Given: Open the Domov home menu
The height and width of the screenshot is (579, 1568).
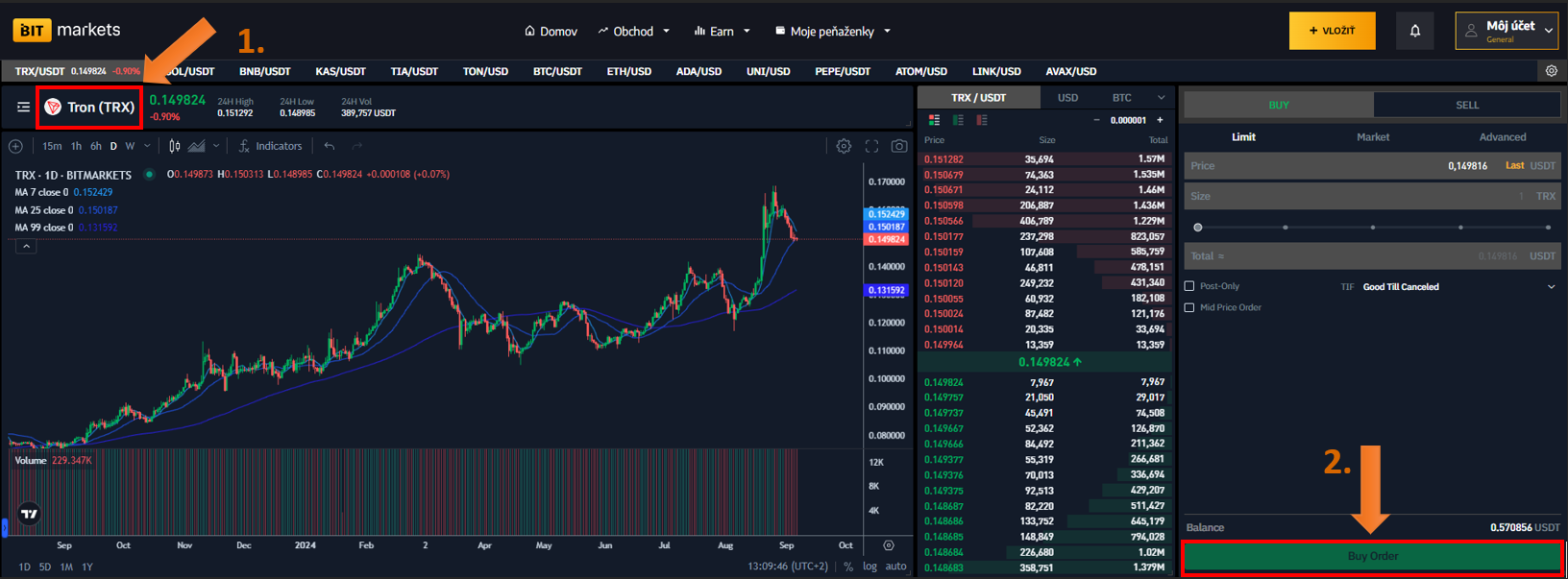Looking at the screenshot, I should tap(551, 32).
